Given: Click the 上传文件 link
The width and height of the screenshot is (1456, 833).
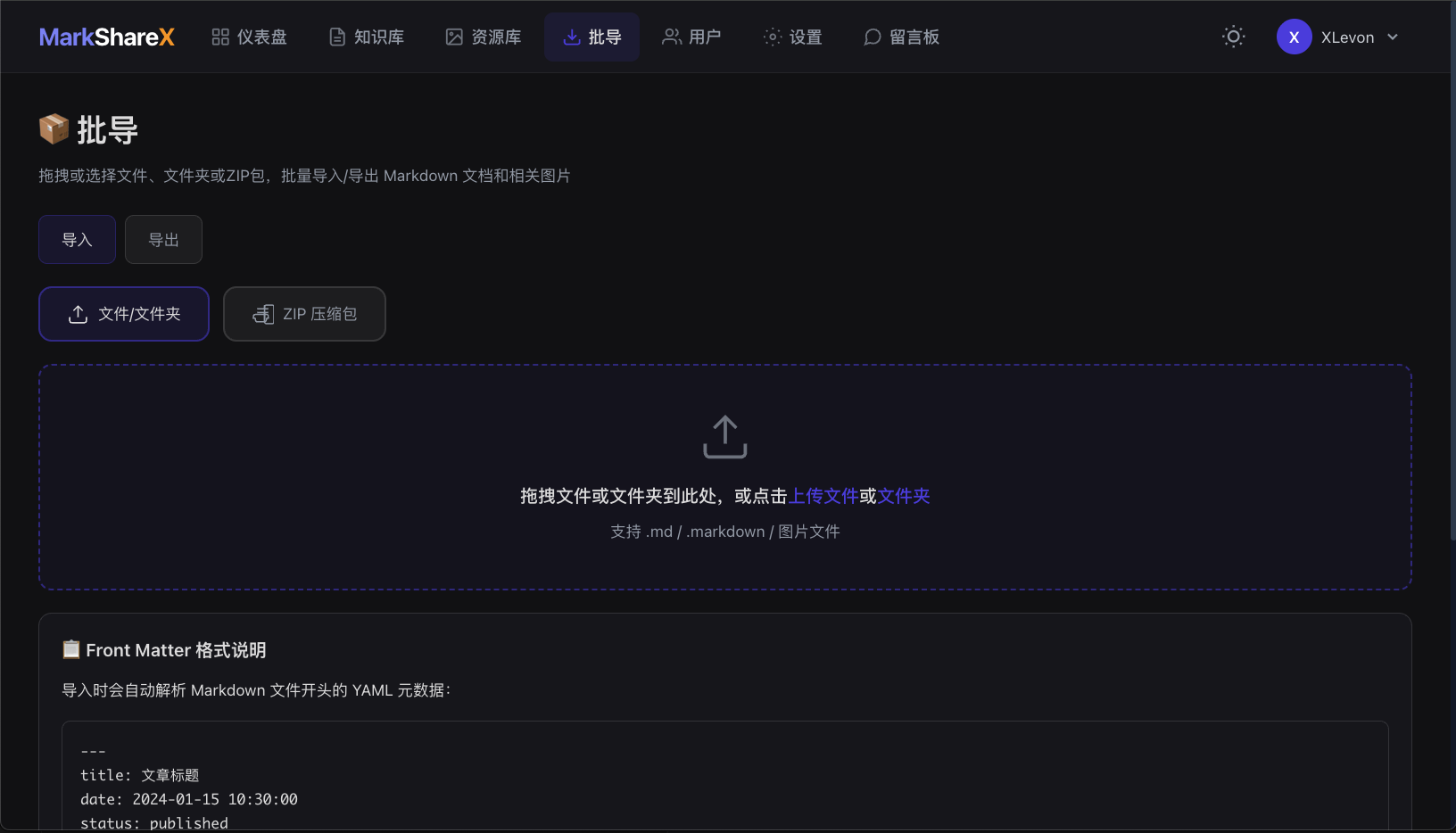Looking at the screenshot, I should tap(823, 496).
